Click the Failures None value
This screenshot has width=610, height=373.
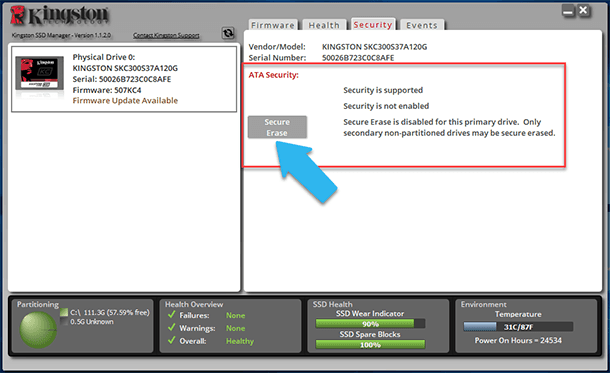pos(235,315)
